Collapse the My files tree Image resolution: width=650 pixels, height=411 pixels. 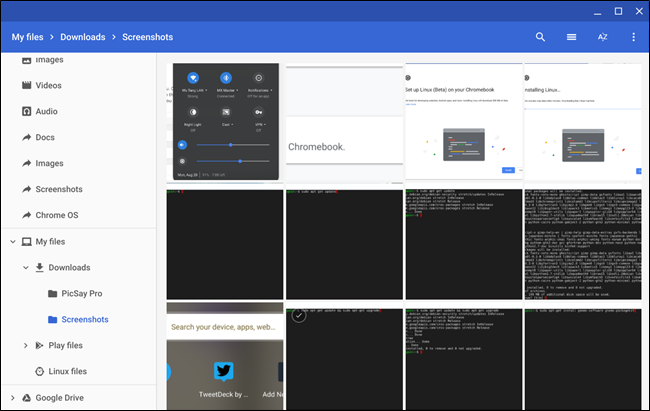pos(11,242)
